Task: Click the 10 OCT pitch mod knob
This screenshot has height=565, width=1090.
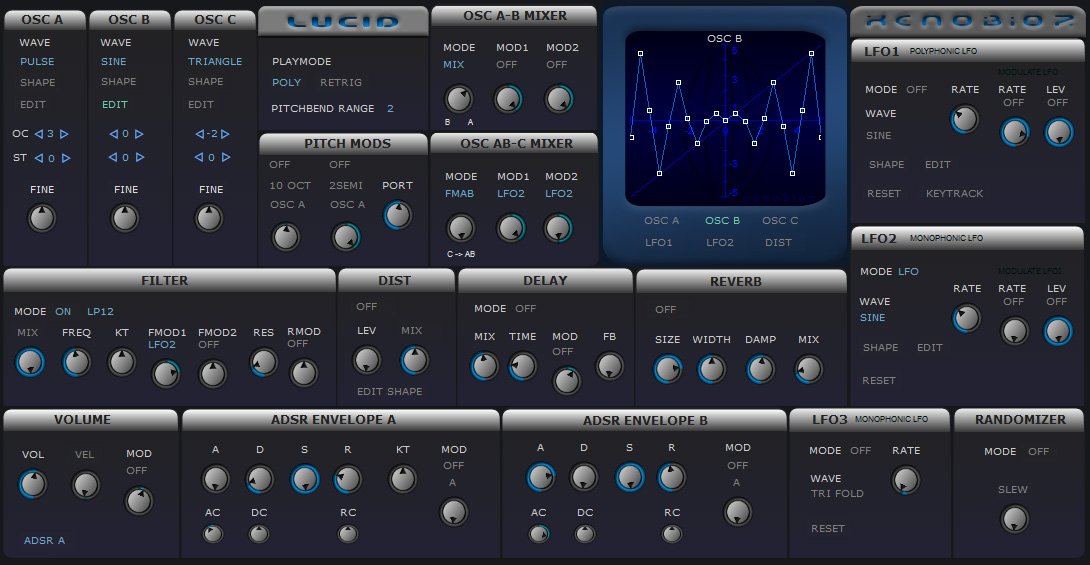Action: click(x=285, y=237)
